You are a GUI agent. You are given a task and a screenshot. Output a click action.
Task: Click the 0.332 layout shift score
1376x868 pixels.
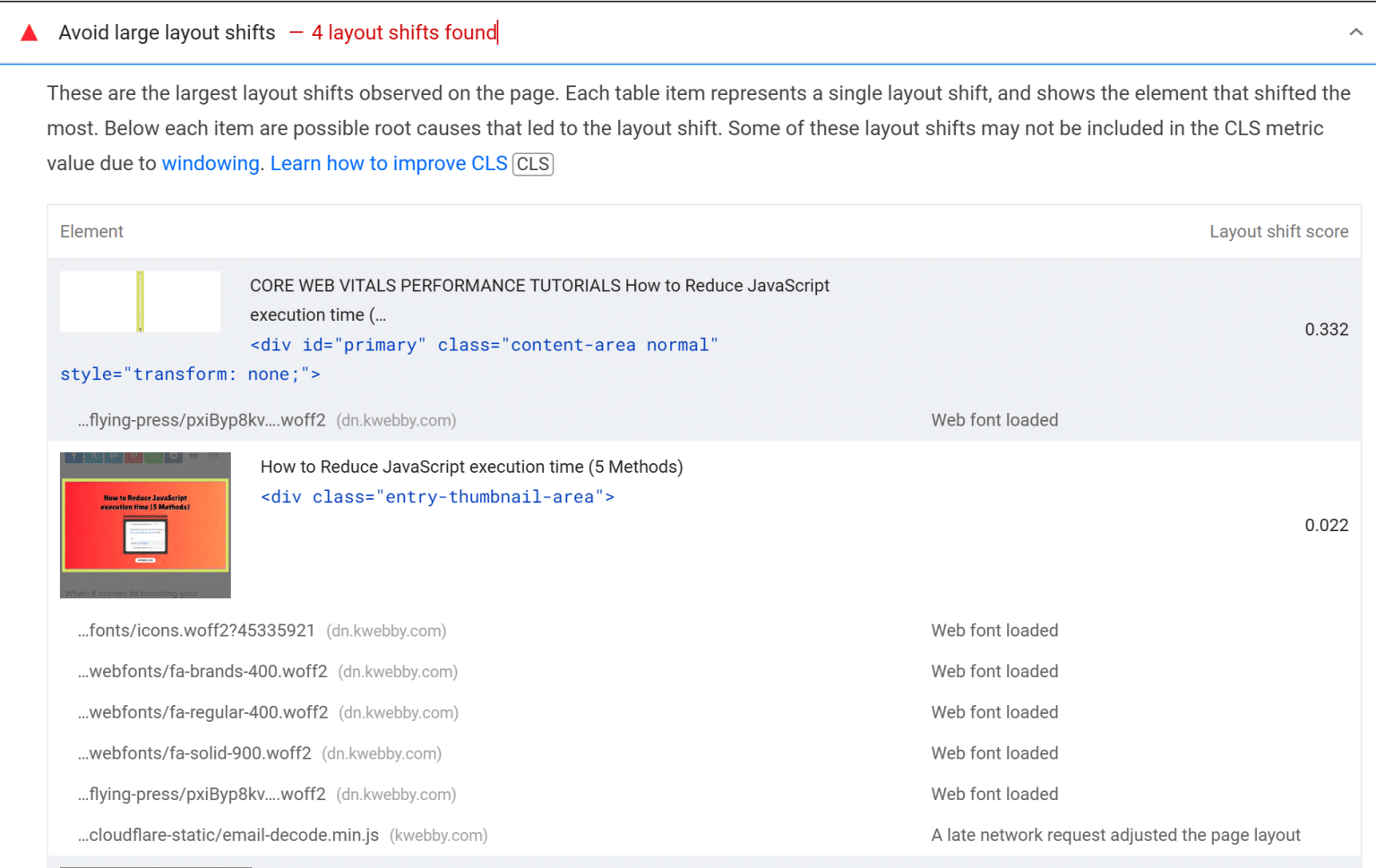tap(1327, 330)
